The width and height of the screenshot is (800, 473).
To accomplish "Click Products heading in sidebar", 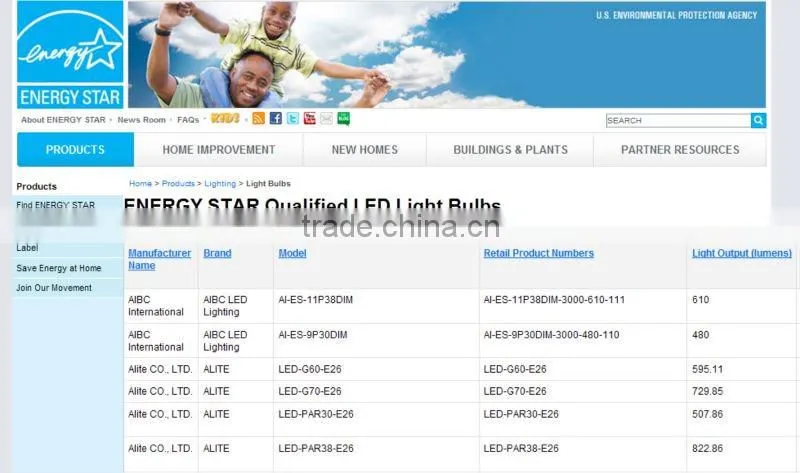I will [36, 187].
